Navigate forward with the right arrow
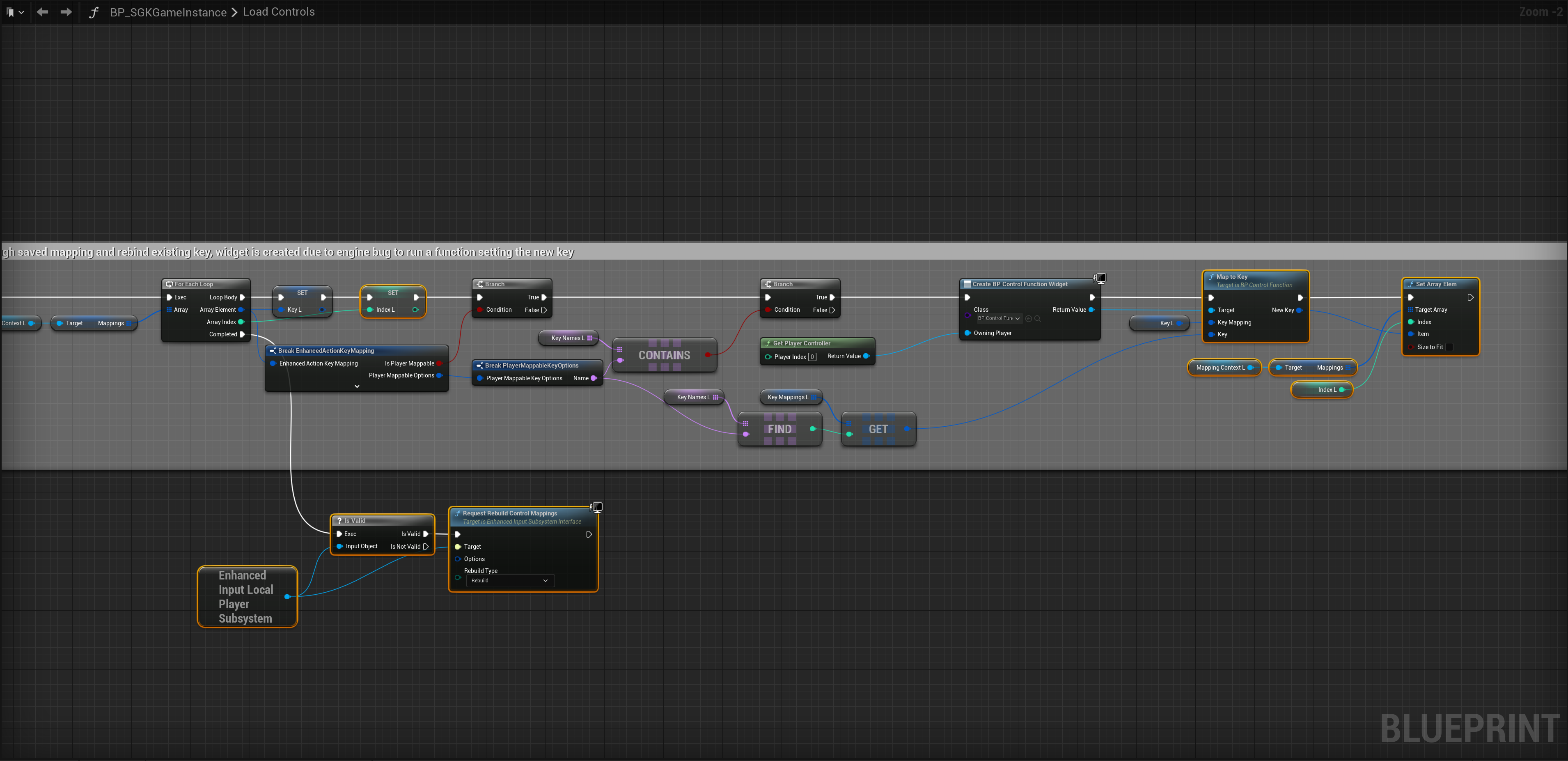1568x761 pixels. click(x=66, y=12)
